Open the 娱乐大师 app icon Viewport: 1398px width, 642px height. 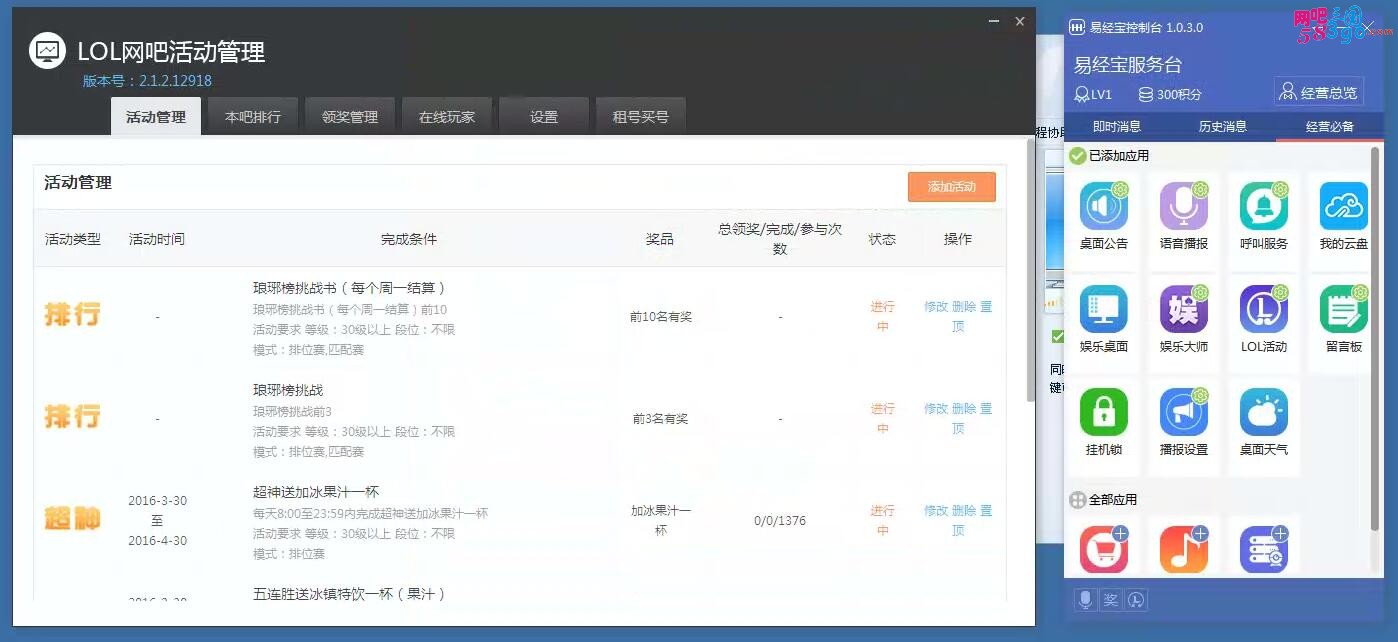pos(1184,310)
